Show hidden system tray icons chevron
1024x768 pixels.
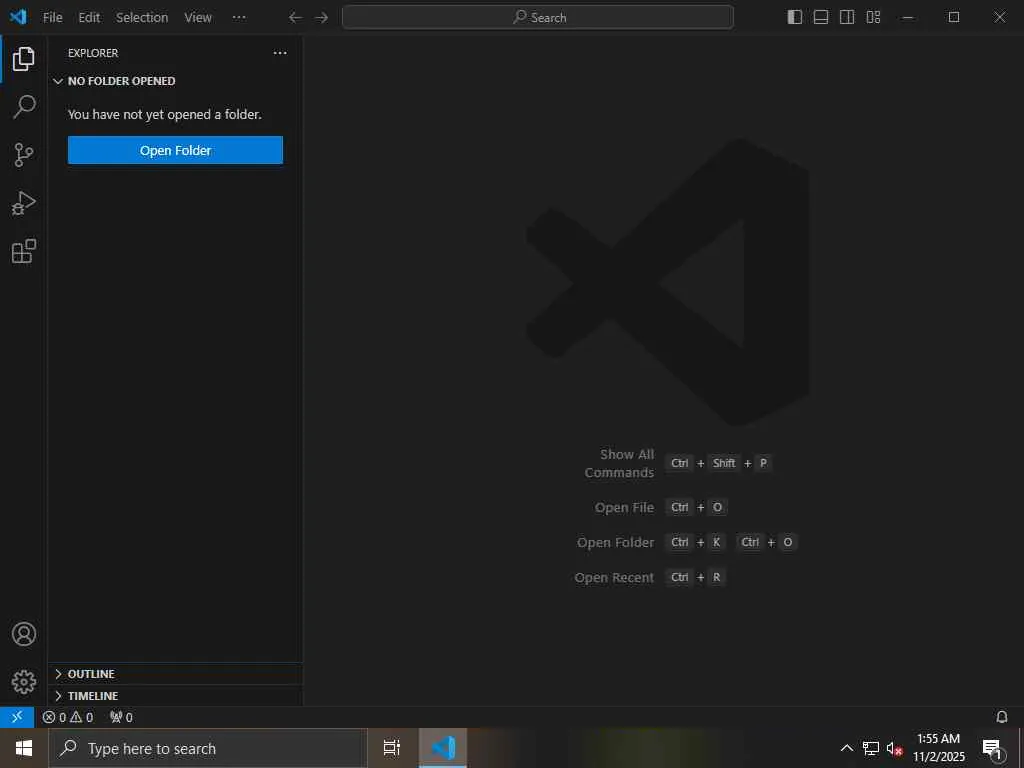847,748
